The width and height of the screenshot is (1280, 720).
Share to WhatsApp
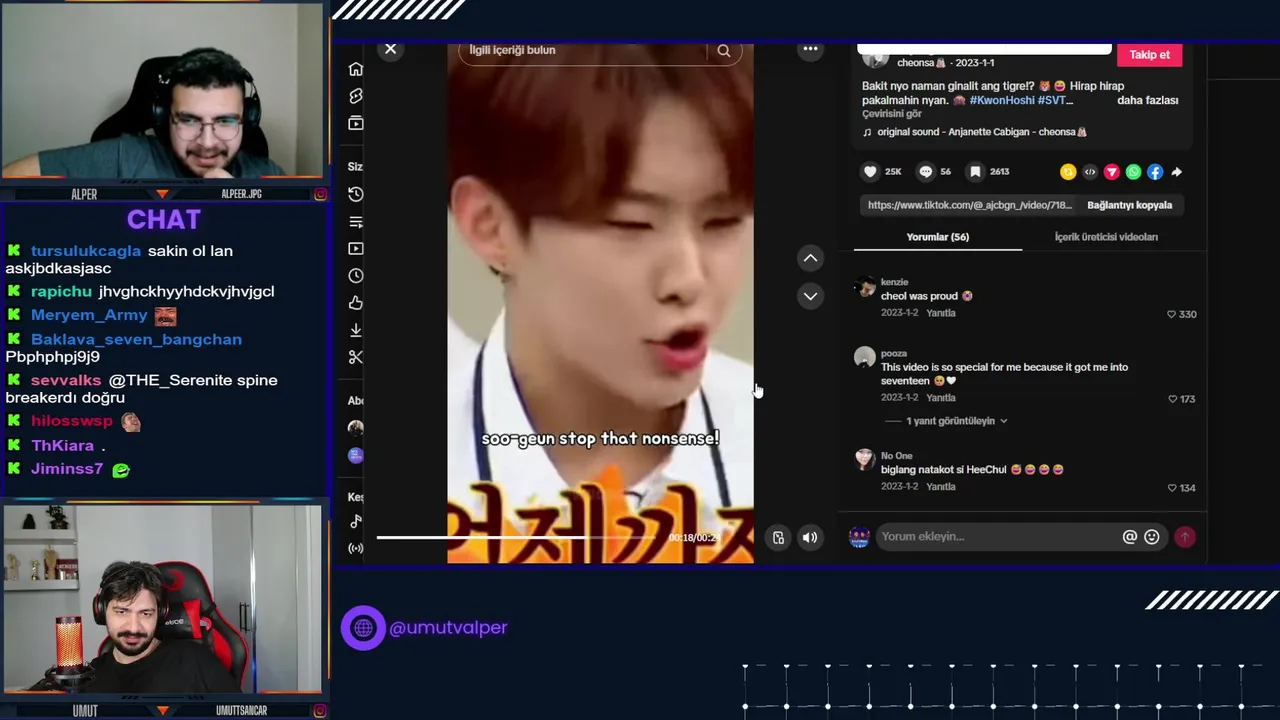(1133, 172)
